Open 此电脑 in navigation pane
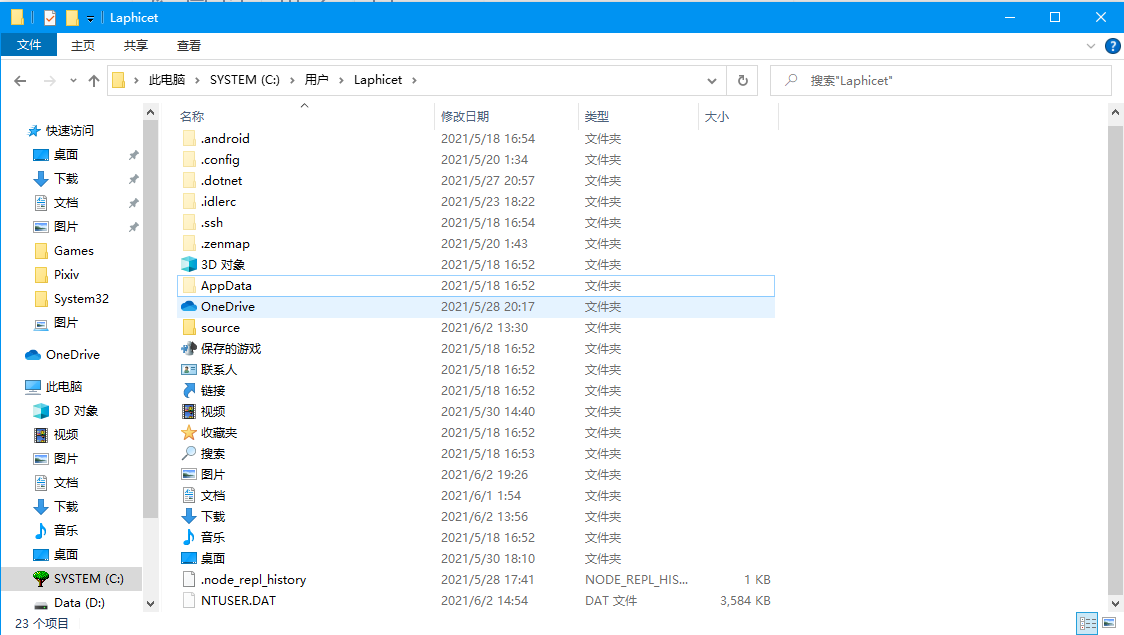This screenshot has height=635, width=1124. (x=64, y=387)
